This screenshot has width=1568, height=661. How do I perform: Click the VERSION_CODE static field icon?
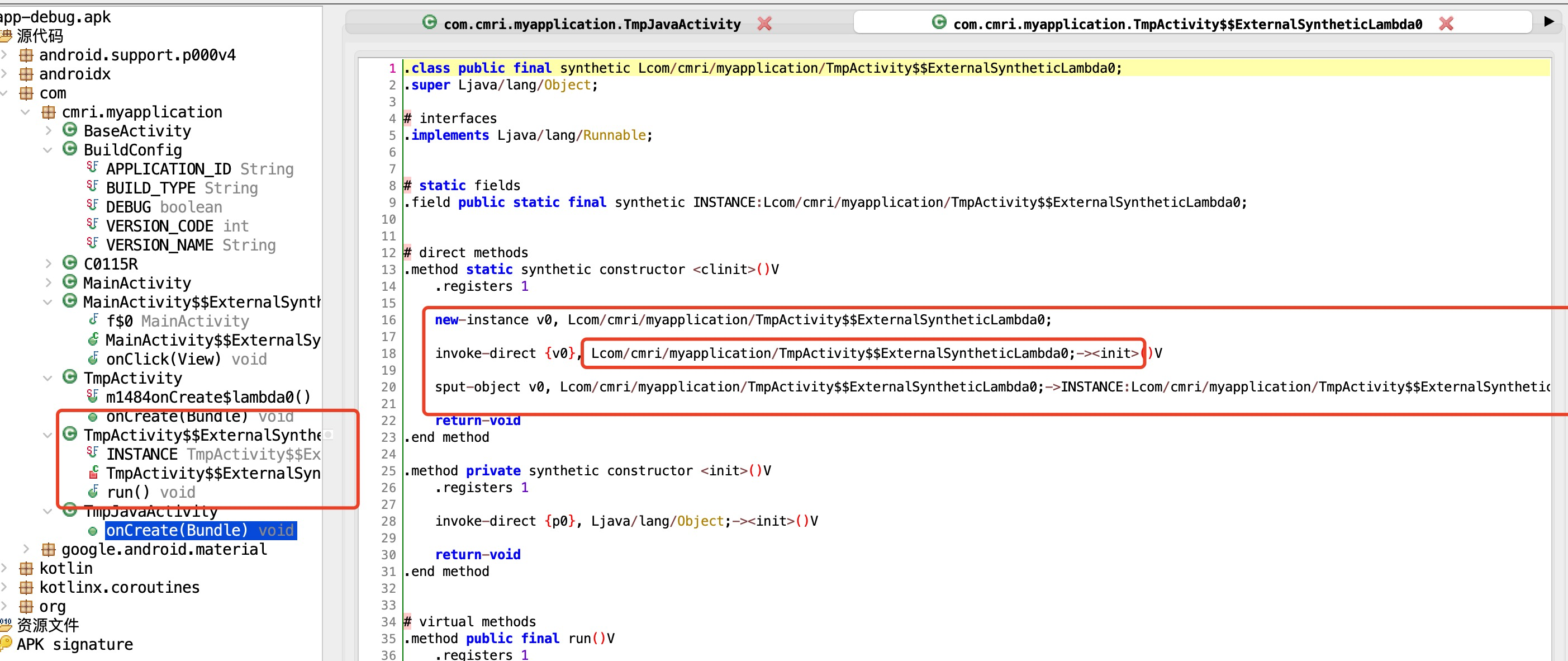[93, 224]
